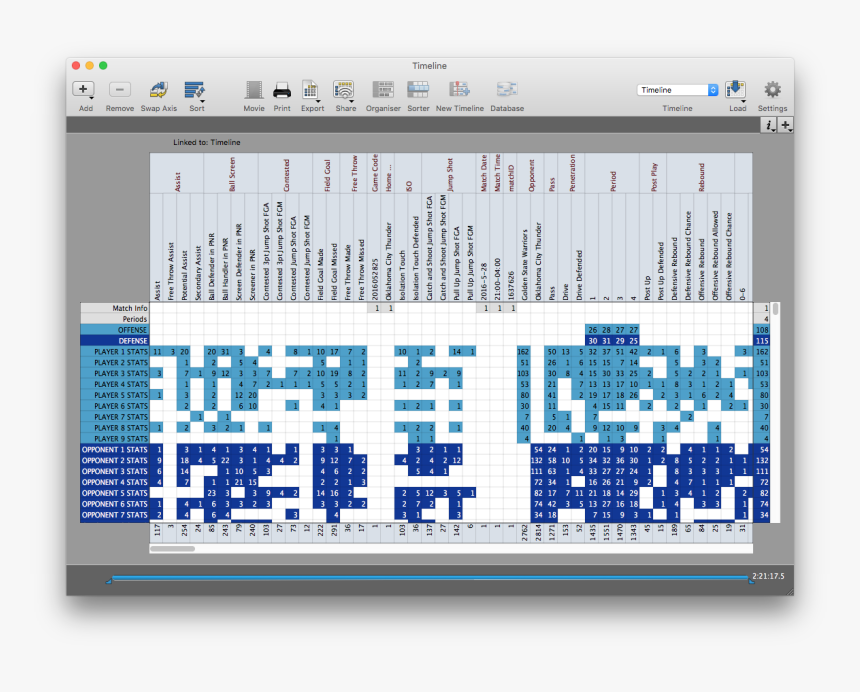Open the Database icon
Image resolution: width=860 pixels, height=692 pixels.
tap(507, 91)
